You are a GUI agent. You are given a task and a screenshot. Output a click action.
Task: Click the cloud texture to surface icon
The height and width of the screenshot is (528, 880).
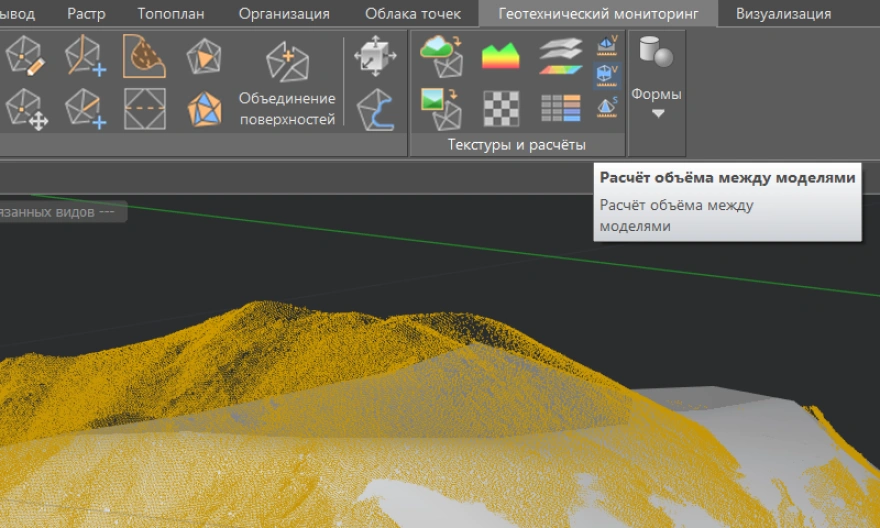(441, 56)
